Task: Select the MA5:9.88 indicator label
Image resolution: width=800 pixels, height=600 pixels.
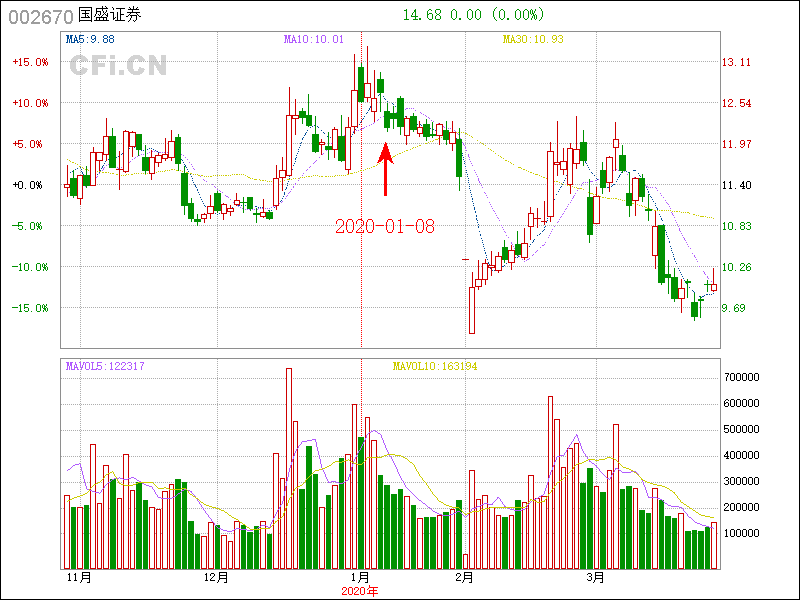Action: (x=90, y=39)
